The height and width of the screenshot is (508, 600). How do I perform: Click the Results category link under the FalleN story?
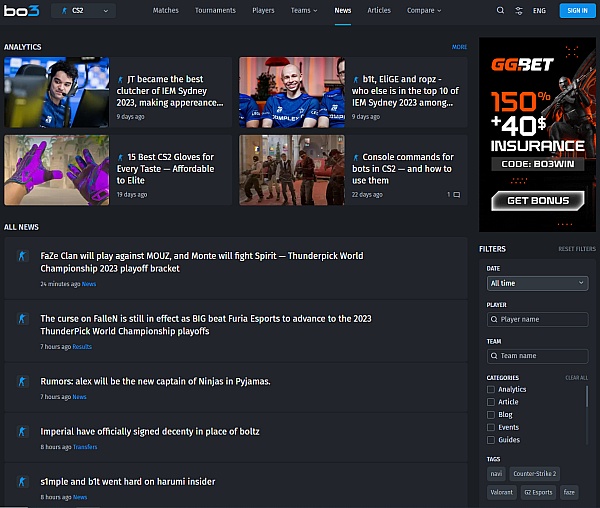[82, 347]
